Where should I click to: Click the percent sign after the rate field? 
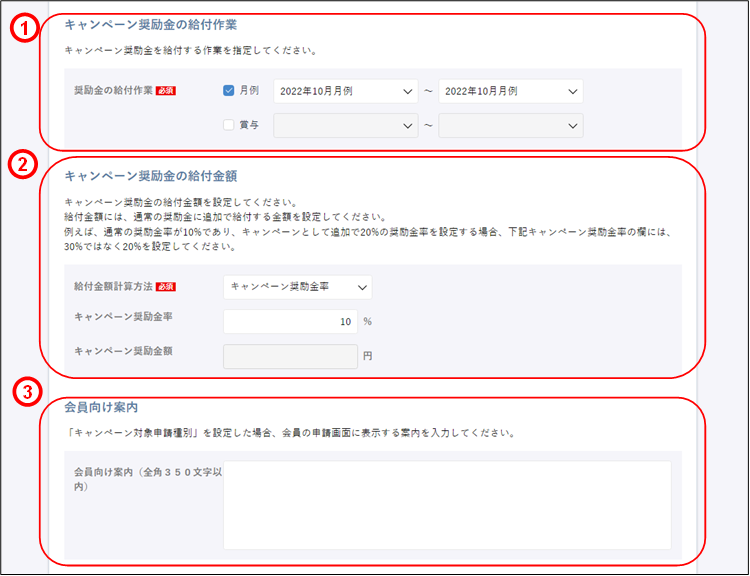pyautogui.click(x=367, y=321)
